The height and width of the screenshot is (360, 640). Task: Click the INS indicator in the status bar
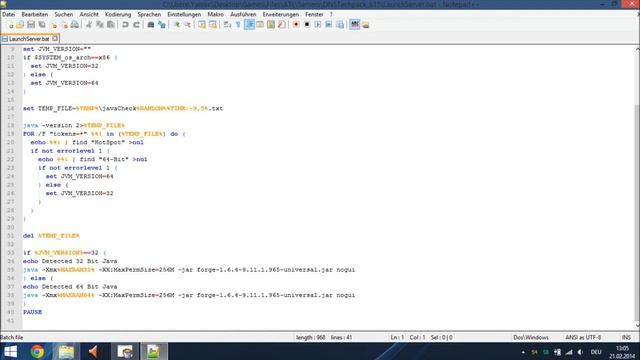pos(626,338)
